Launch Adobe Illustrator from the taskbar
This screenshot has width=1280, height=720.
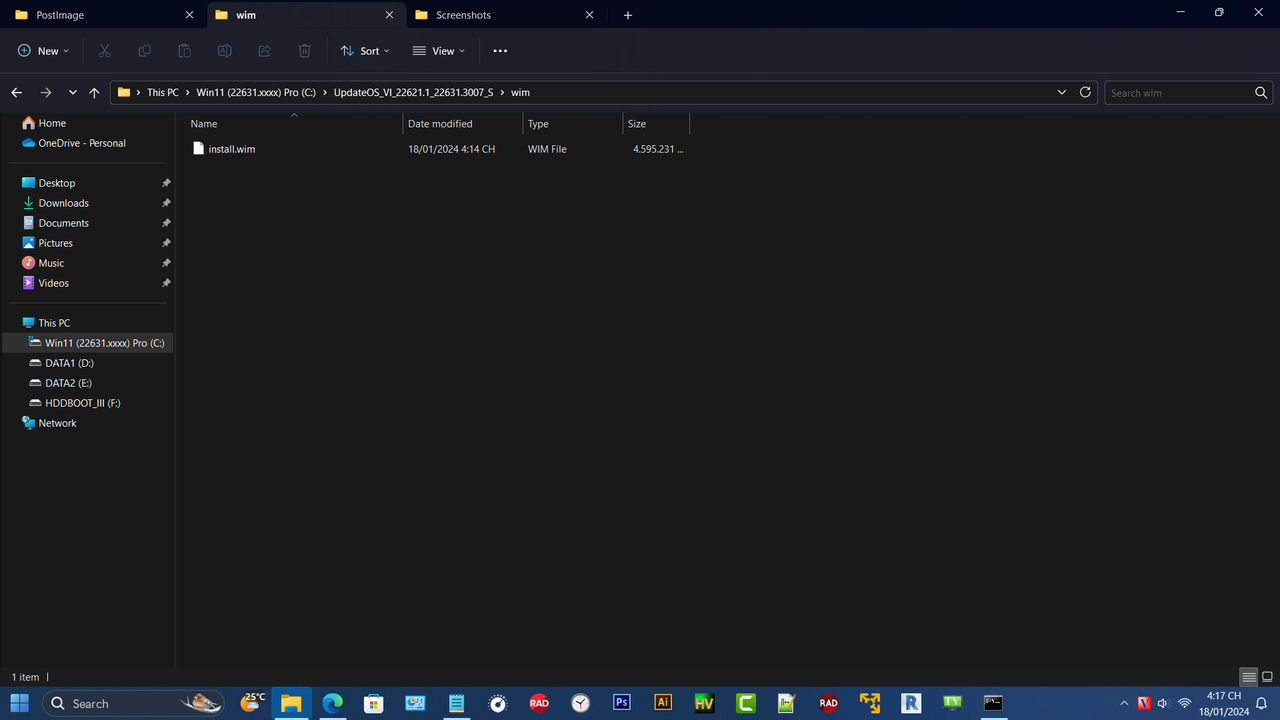[x=662, y=703]
